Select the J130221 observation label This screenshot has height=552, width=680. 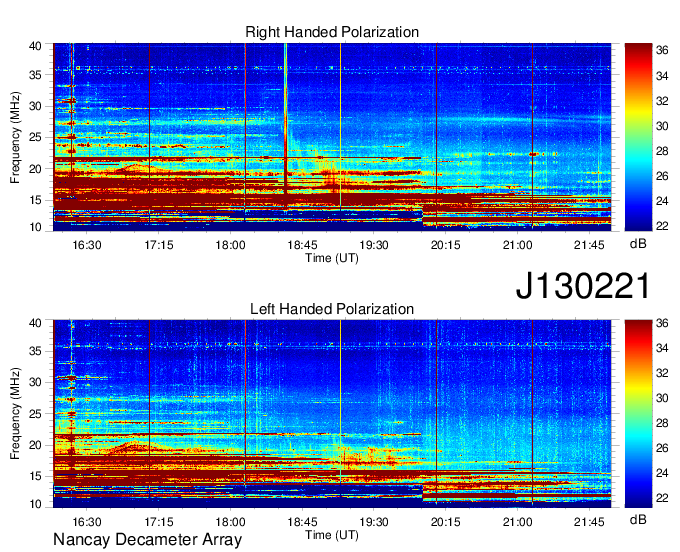[583, 285]
